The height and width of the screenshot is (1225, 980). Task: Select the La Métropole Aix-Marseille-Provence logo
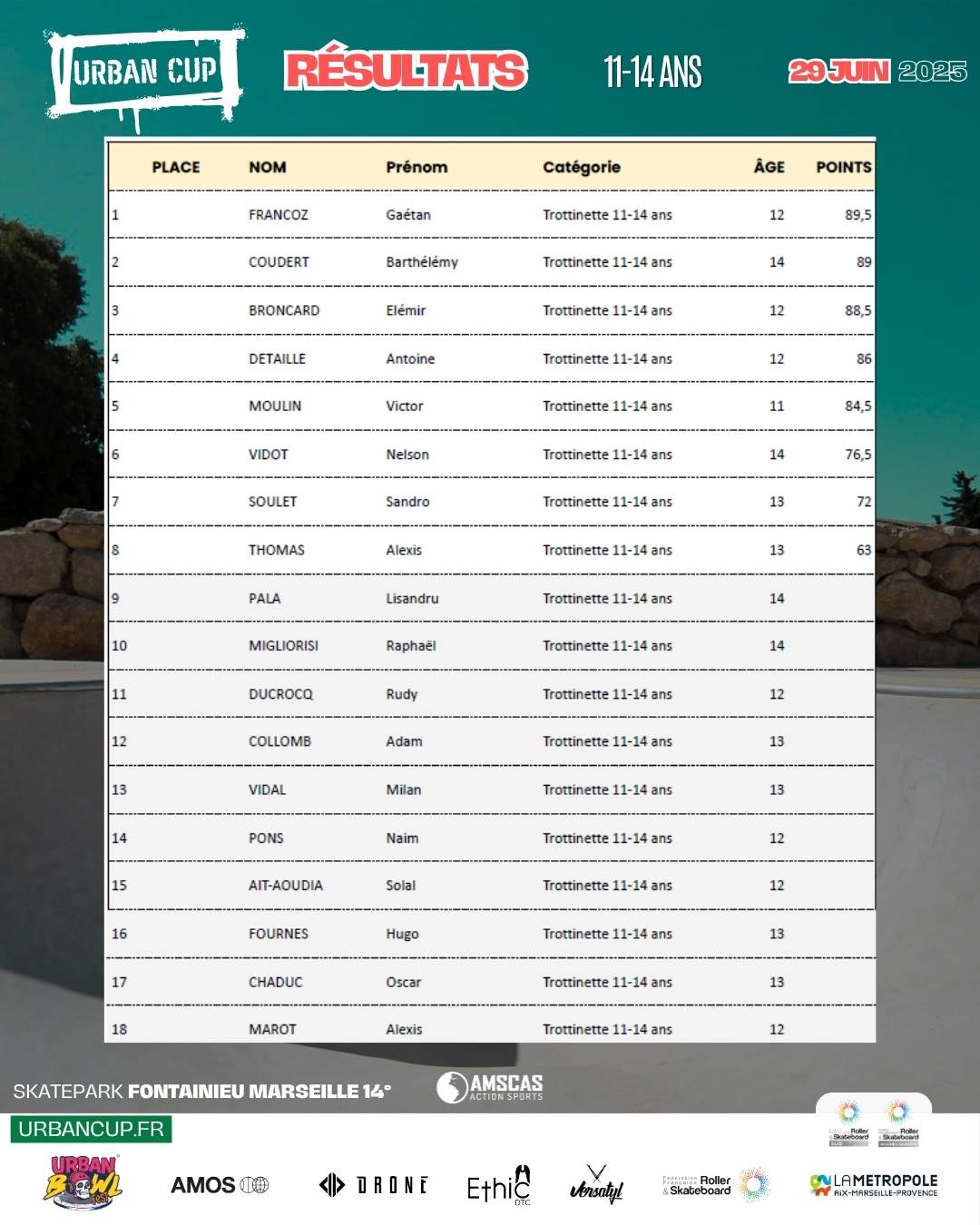[x=874, y=1185]
